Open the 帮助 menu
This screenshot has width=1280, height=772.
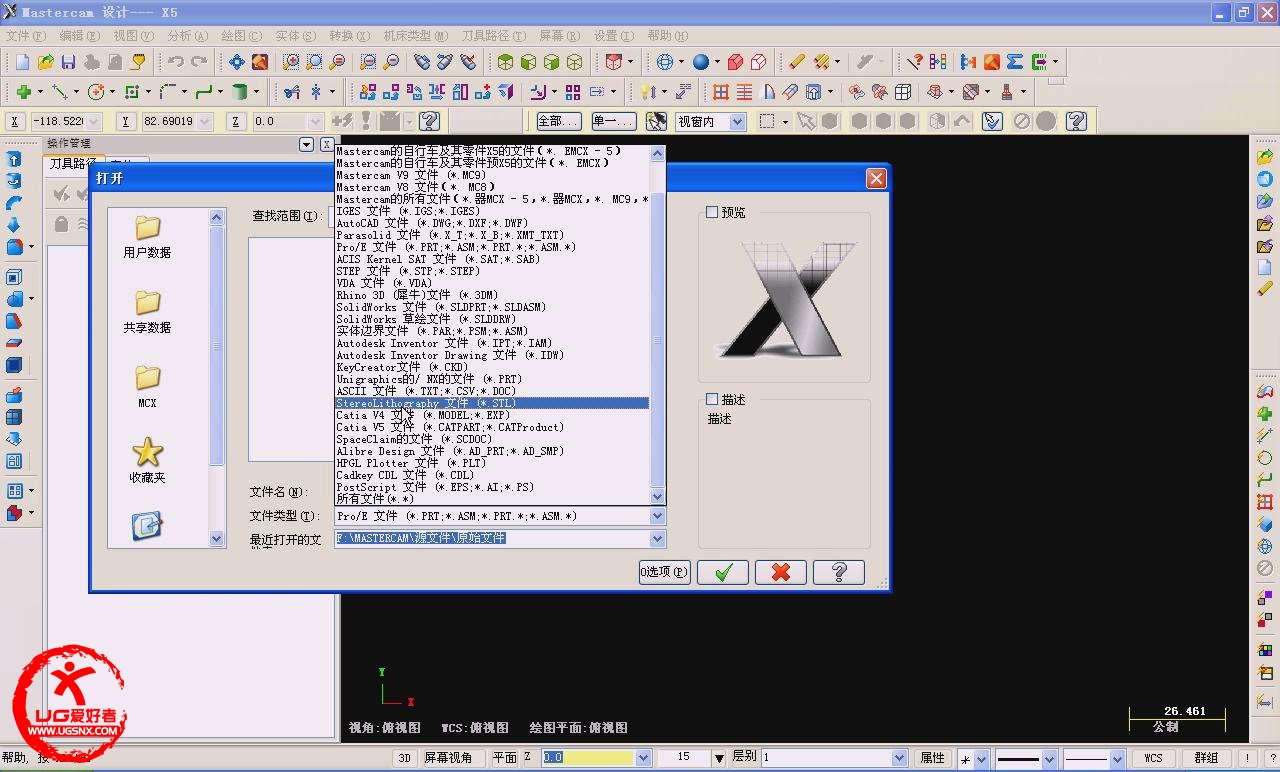pyautogui.click(x=667, y=35)
